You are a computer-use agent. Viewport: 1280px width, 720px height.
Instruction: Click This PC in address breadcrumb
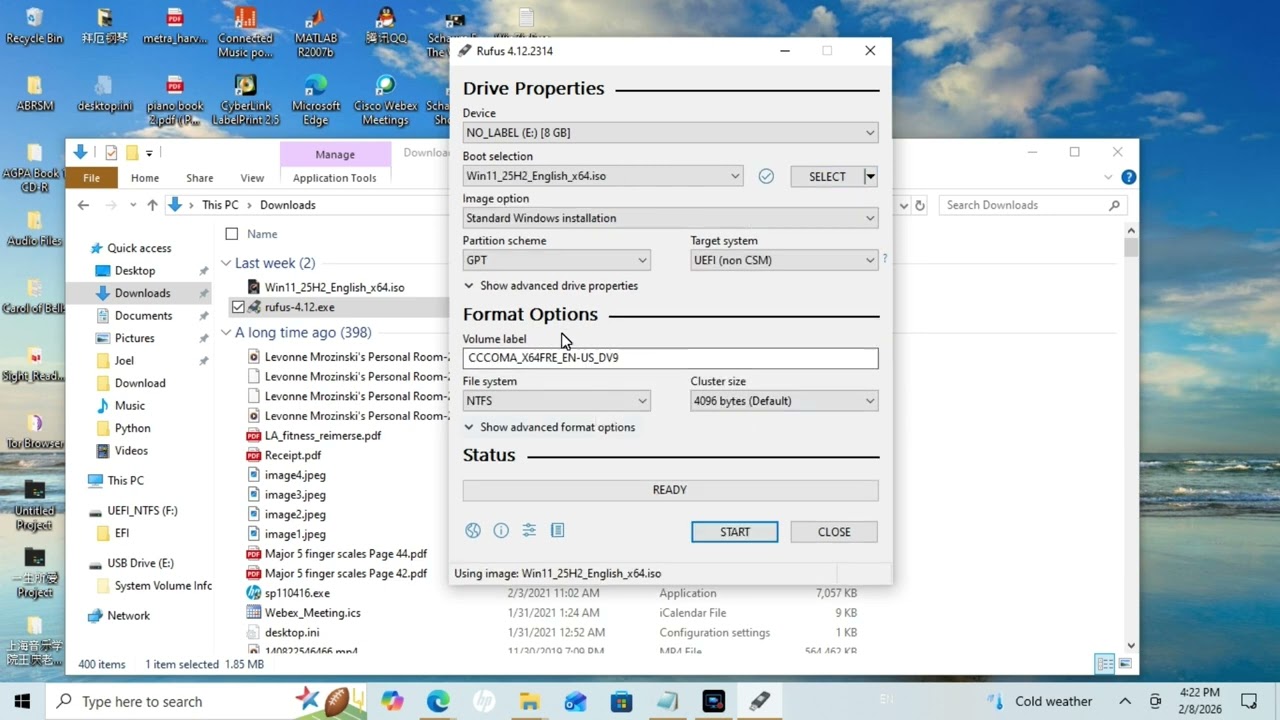click(x=220, y=205)
